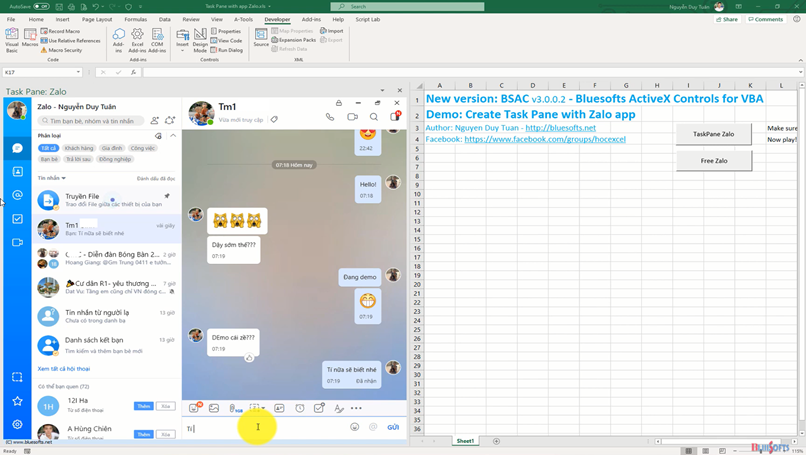Open Zalo contacts icon in sidebar
The width and height of the screenshot is (806, 455).
point(17,172)
